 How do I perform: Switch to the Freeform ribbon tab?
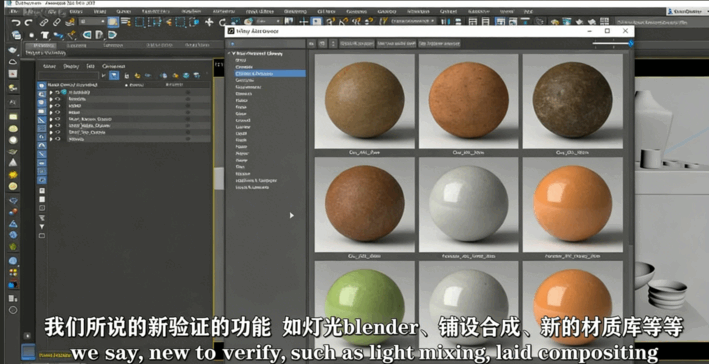76,45
